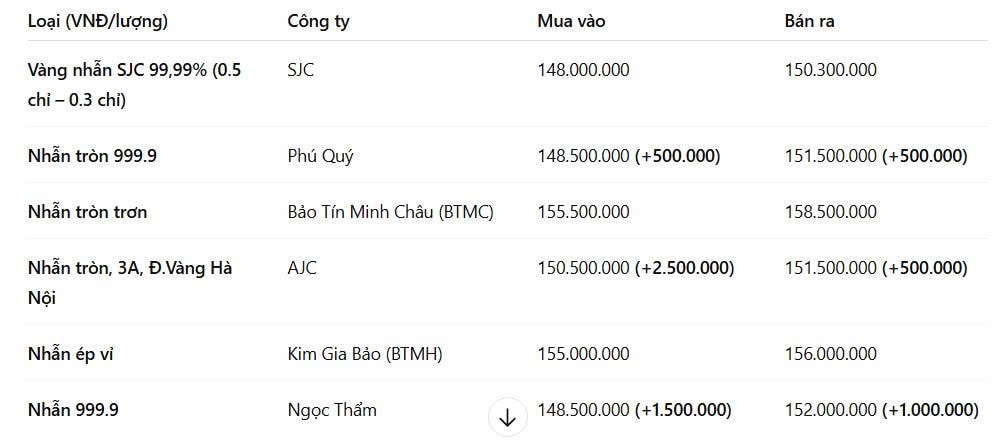This screenshot has width=995, height=441.
Task: Click the Phú Quý company name
Action: (320, 156)
